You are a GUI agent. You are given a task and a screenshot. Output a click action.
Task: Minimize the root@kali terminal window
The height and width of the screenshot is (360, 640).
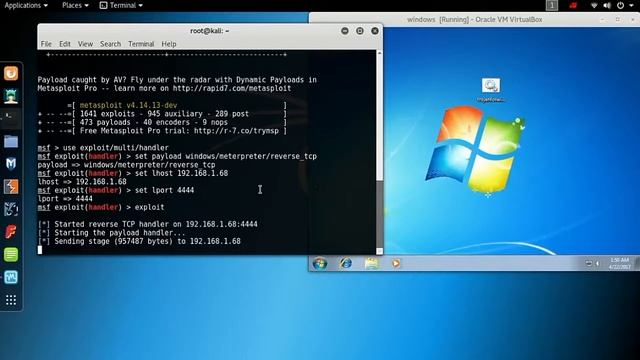click(345, 31)
